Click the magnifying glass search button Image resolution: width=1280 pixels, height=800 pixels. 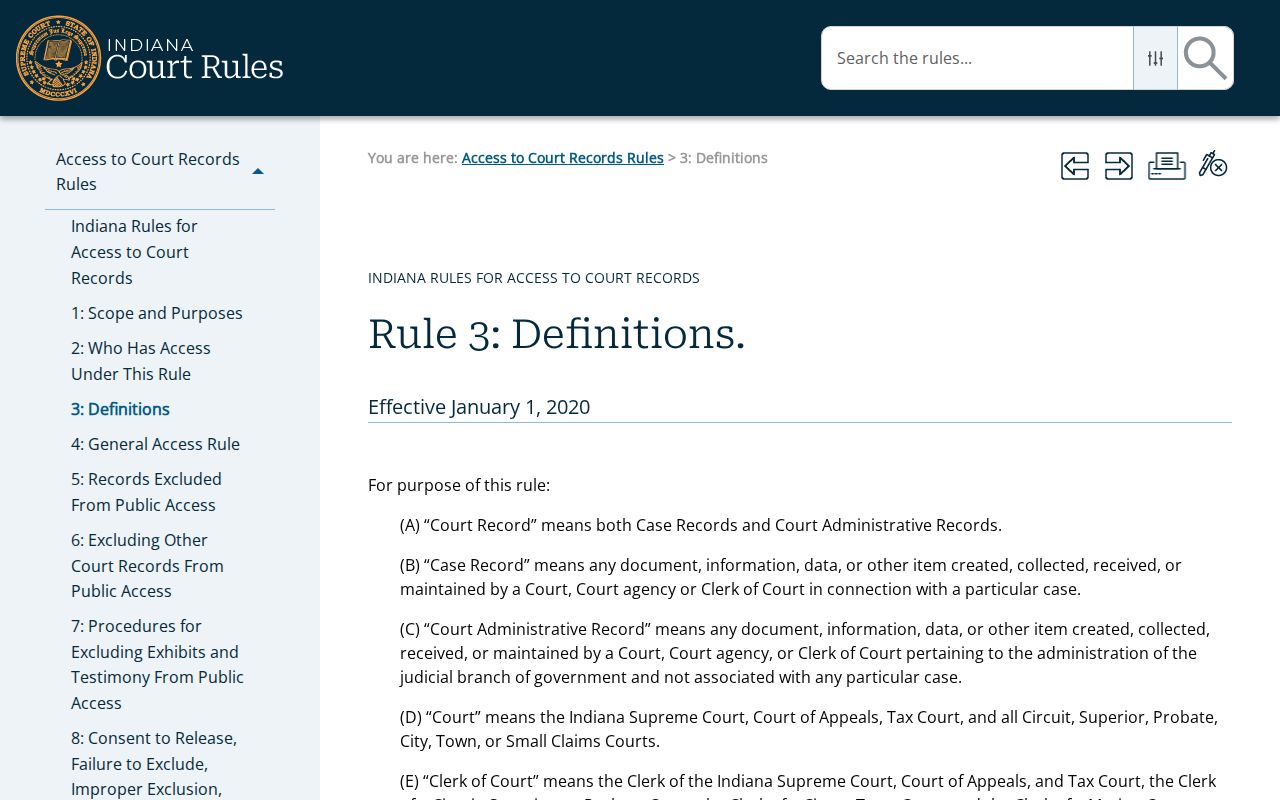(1205, 58)
